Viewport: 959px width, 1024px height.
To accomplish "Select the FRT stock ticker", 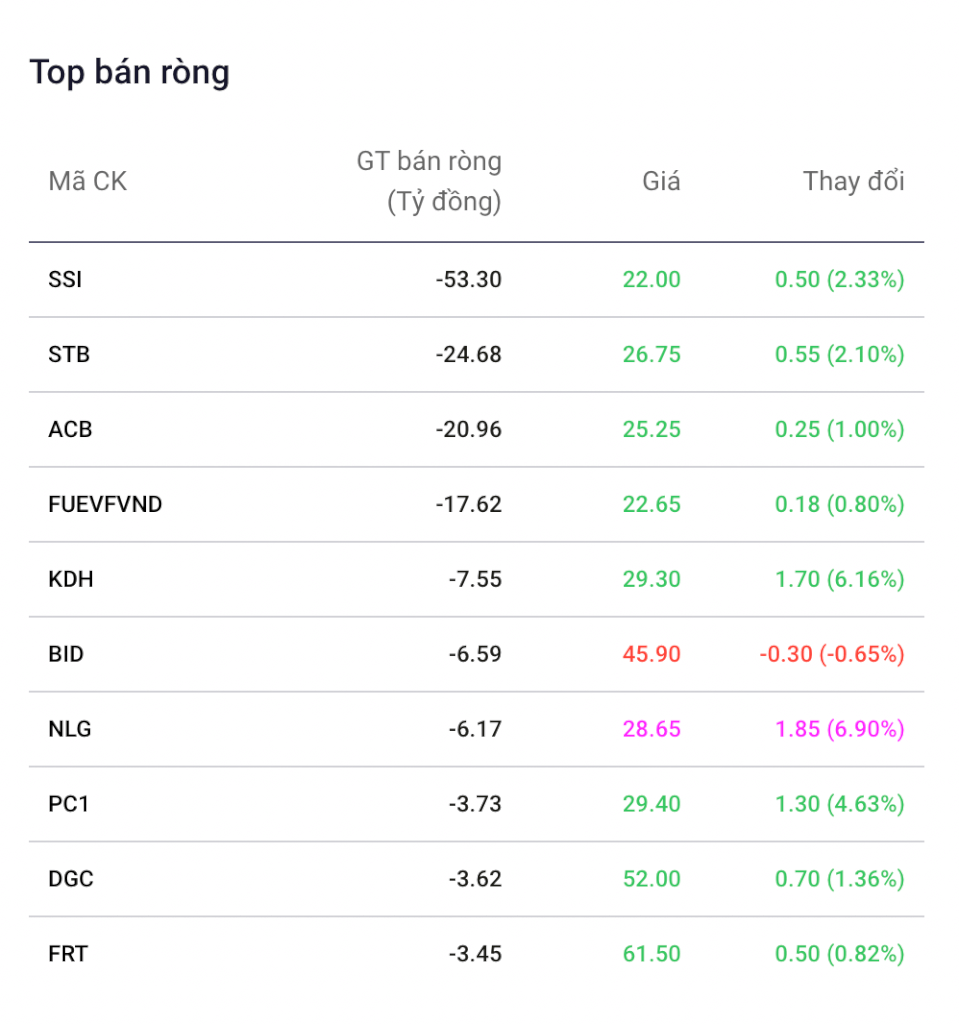I will coord(68,954).
